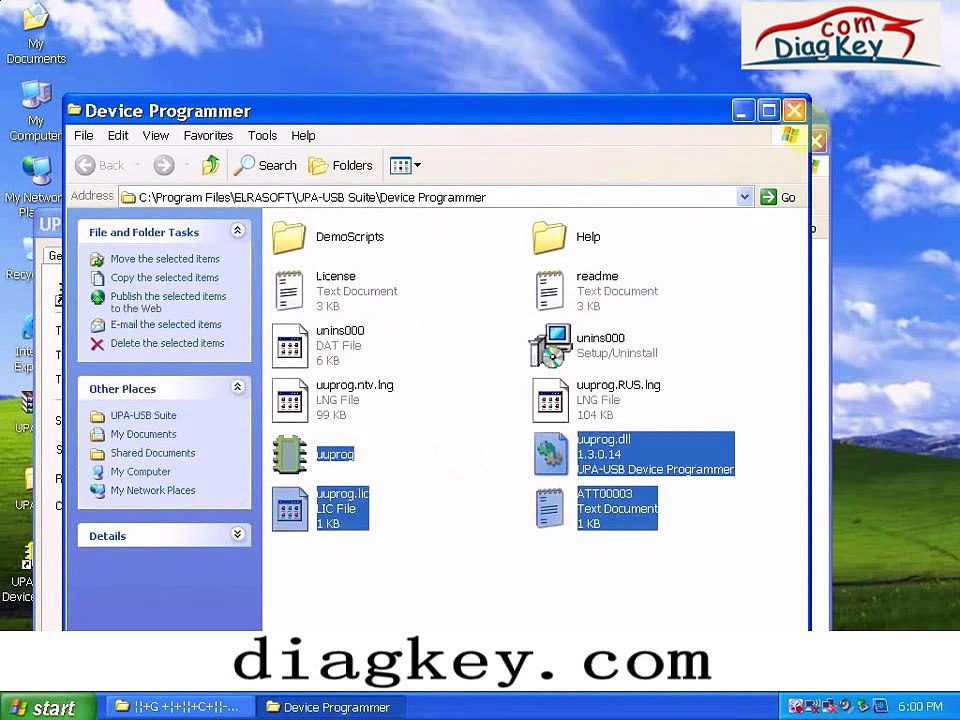Open the Edit menu
This screenshot has height=720, width=960.
[x=118, y=135]
